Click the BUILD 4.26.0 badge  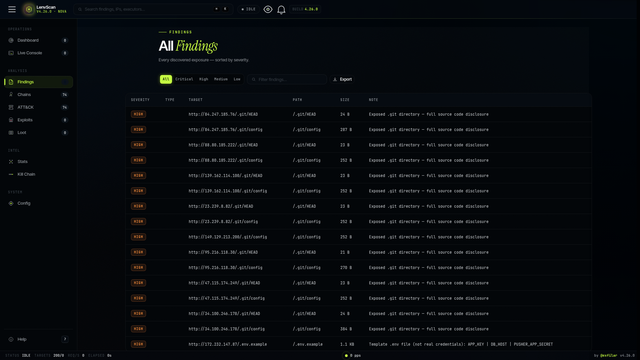click(305, 9)
